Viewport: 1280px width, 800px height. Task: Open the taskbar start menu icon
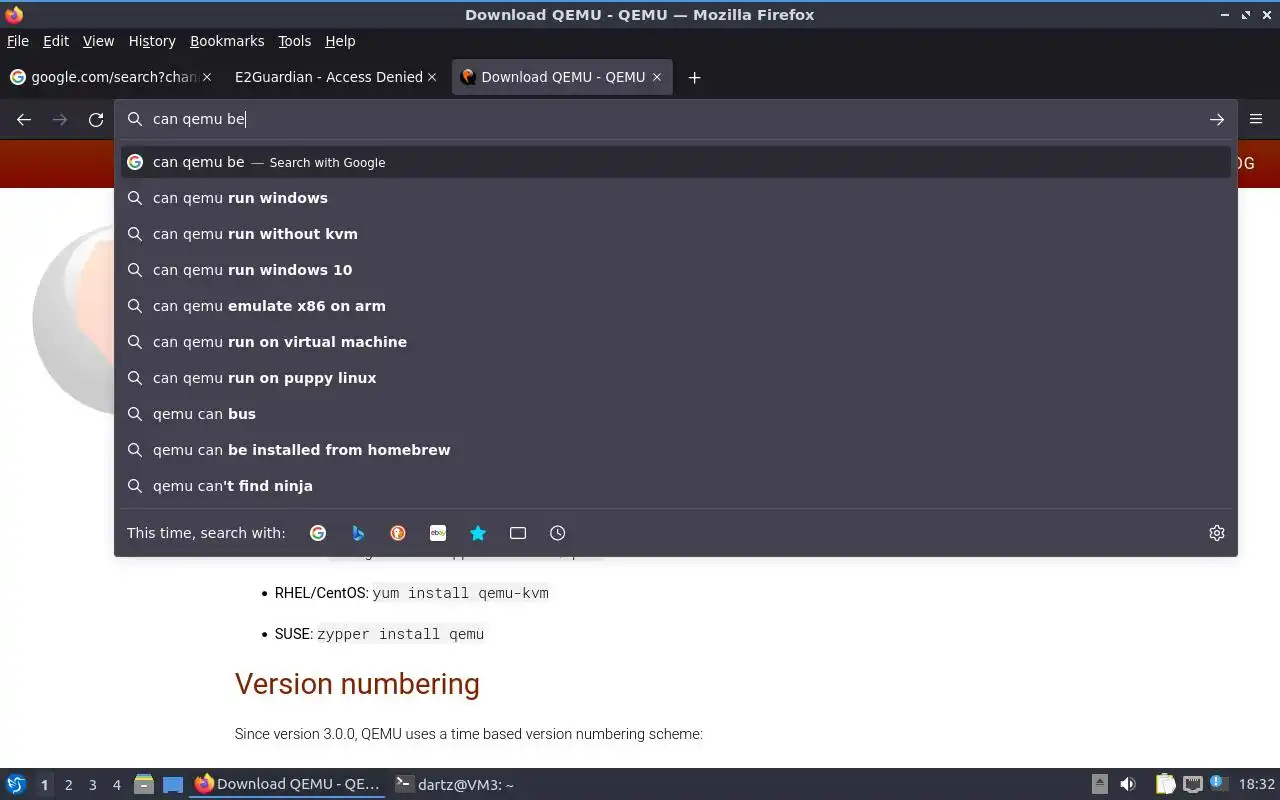click(16, 784)
